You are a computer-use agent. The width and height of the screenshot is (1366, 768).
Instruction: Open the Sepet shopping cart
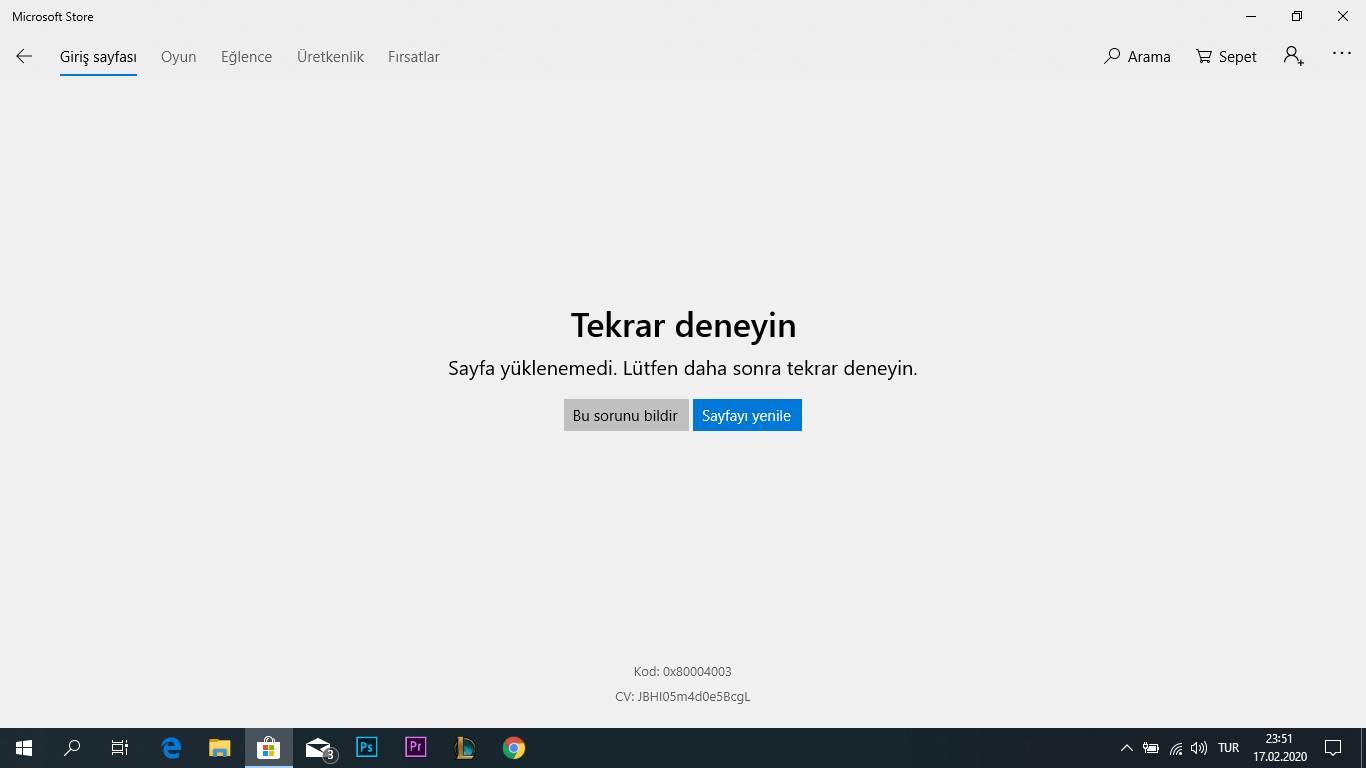1226,57
